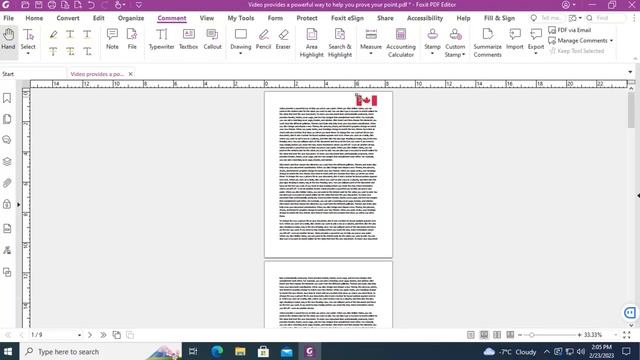Click the zoom out minus button
640x360 pixels.
520,335
